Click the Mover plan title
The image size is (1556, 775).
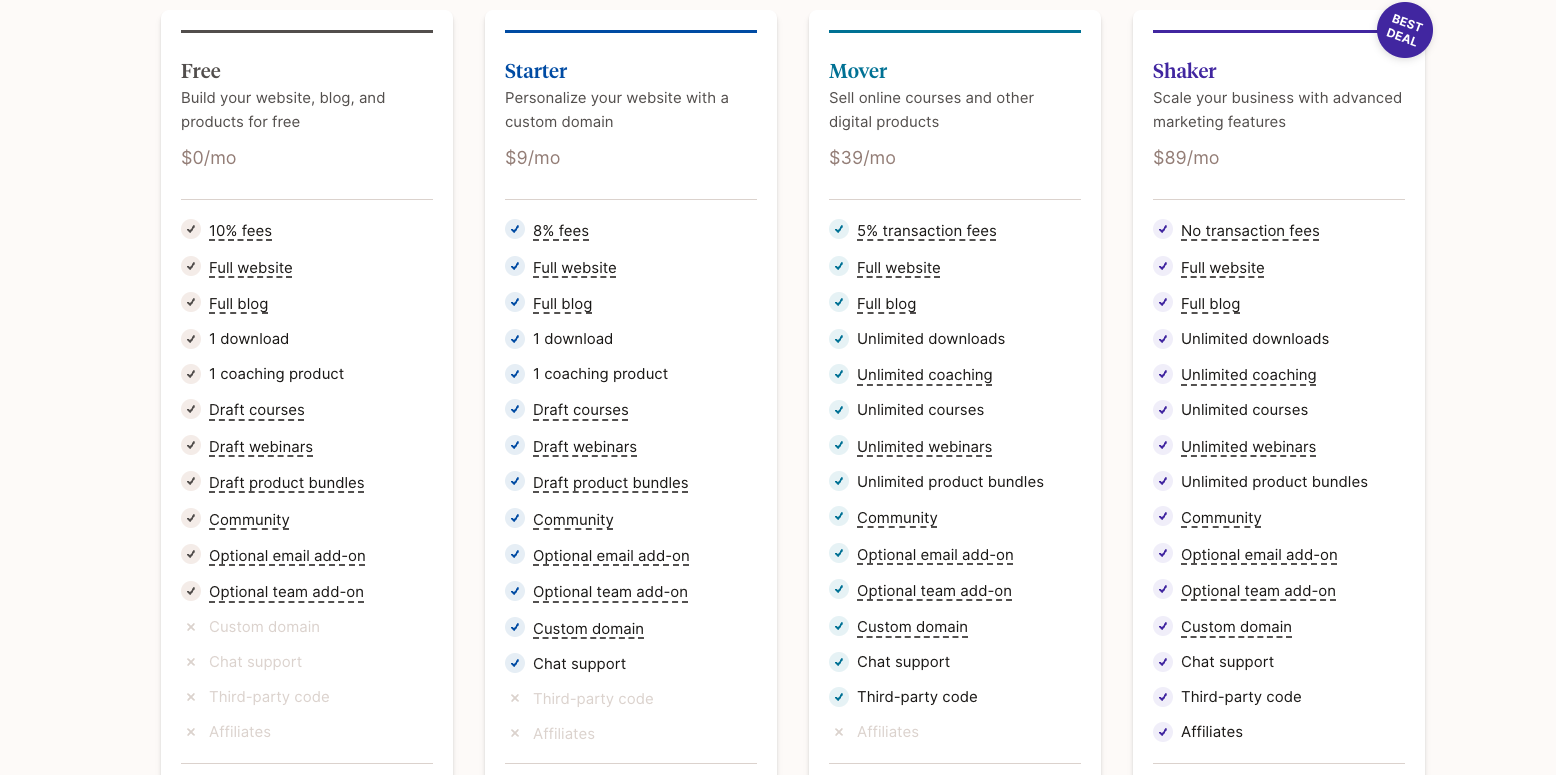(x=858, y=71)
